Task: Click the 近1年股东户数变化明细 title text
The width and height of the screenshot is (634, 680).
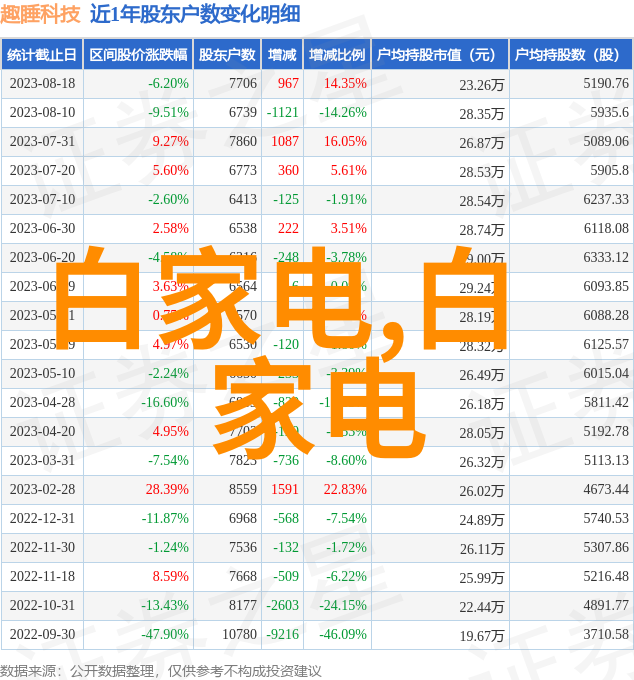Action: 195,14
